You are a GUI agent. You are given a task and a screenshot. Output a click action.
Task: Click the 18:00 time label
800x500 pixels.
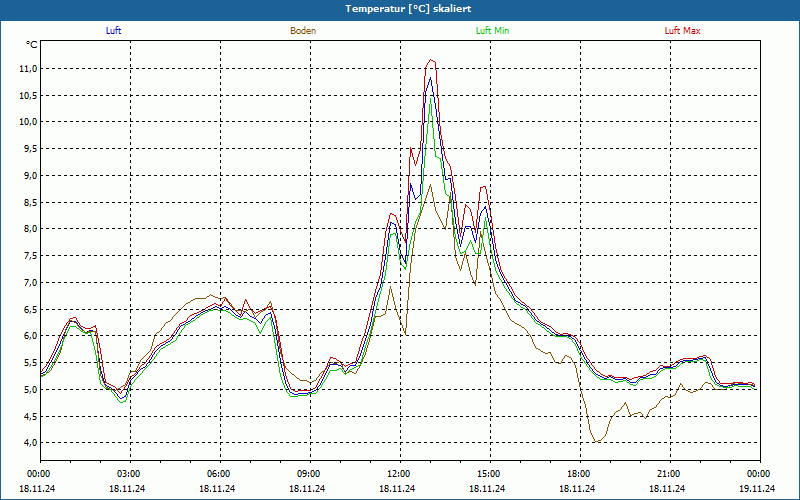[580, 474]
